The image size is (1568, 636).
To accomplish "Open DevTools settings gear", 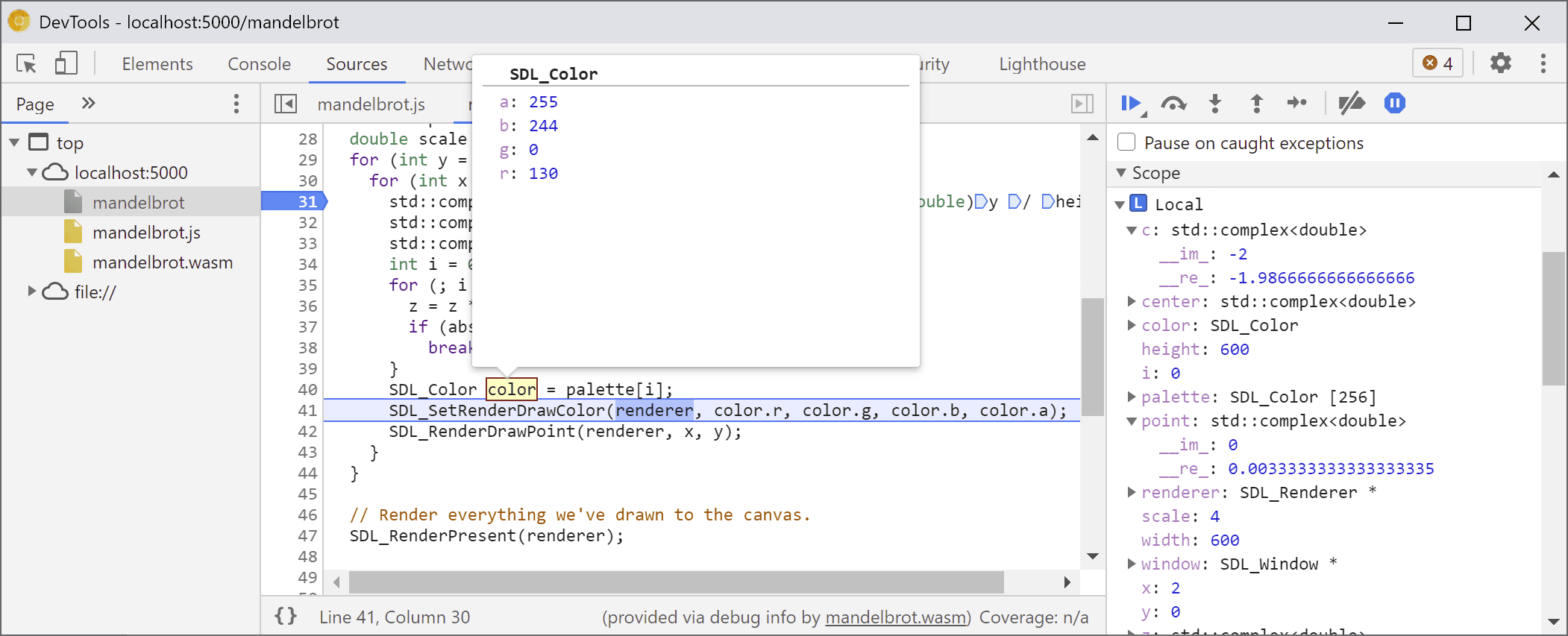I will coord(1500,63).
